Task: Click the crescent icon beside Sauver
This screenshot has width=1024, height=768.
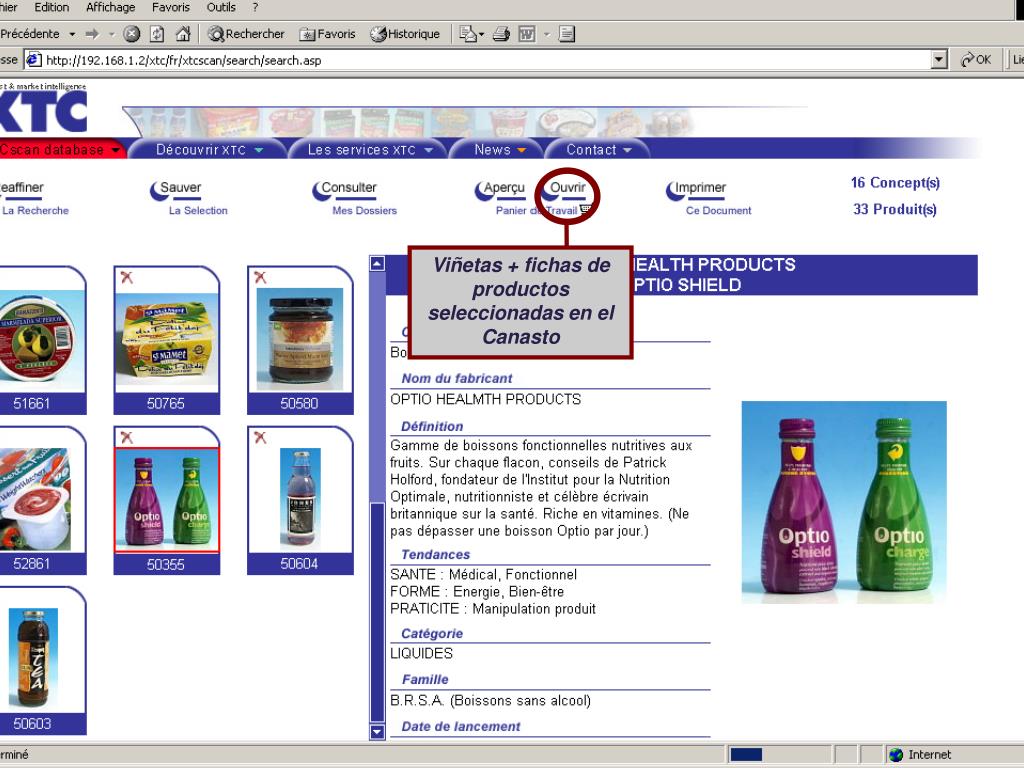Action: click(x=158, y=191)
